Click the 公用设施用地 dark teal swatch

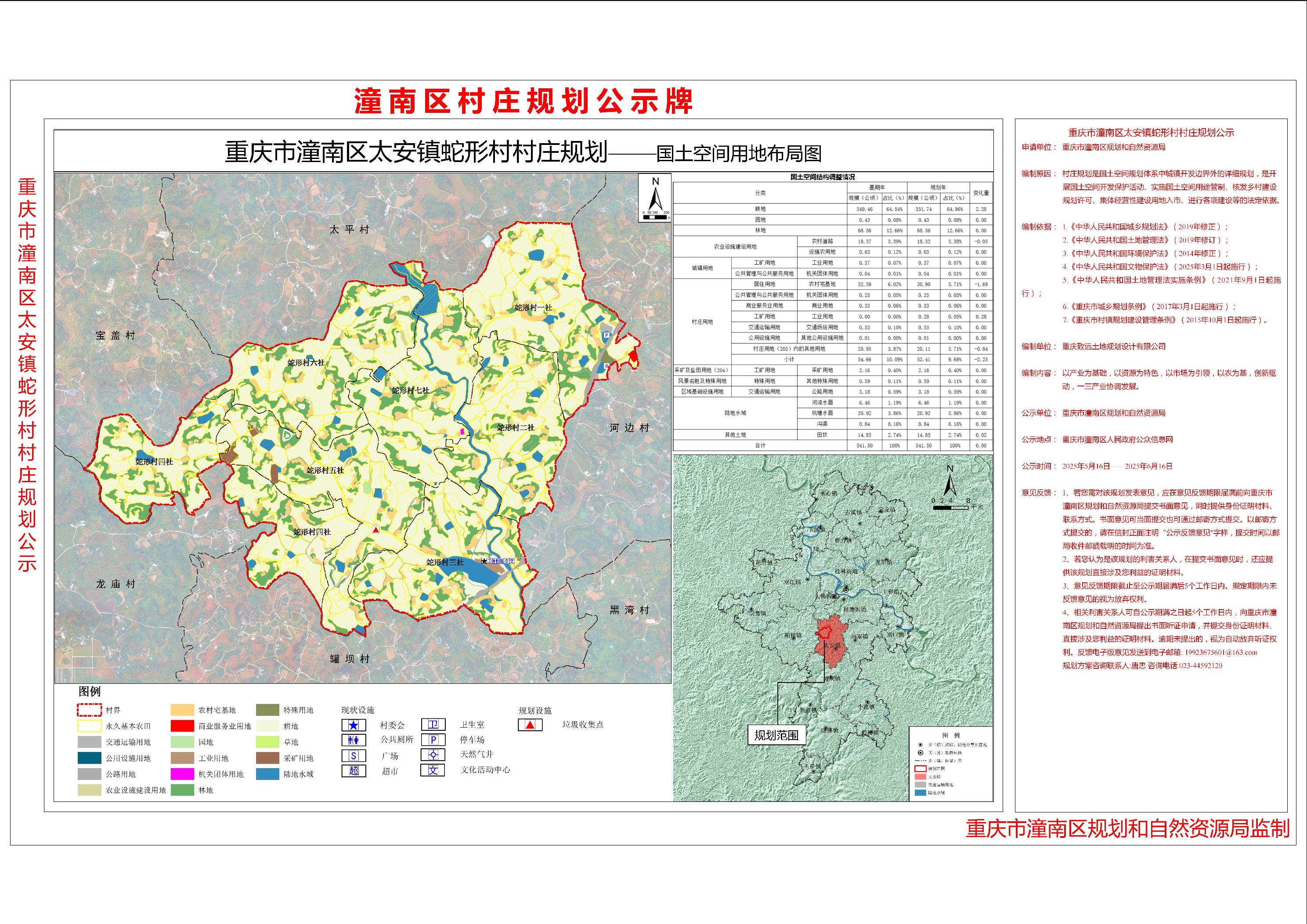(89, 758)
